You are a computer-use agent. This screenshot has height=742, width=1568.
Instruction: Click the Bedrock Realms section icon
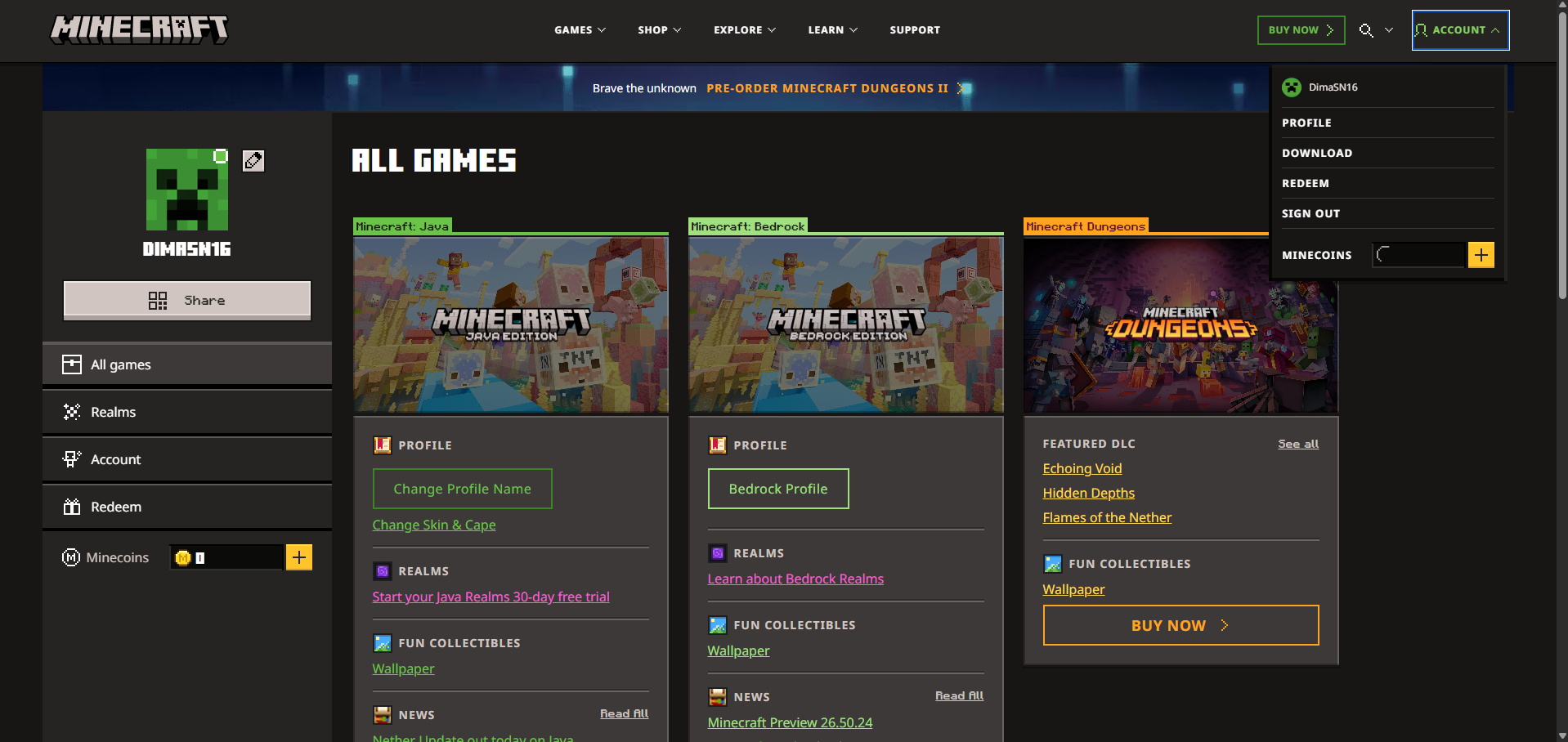click(717, 553)
